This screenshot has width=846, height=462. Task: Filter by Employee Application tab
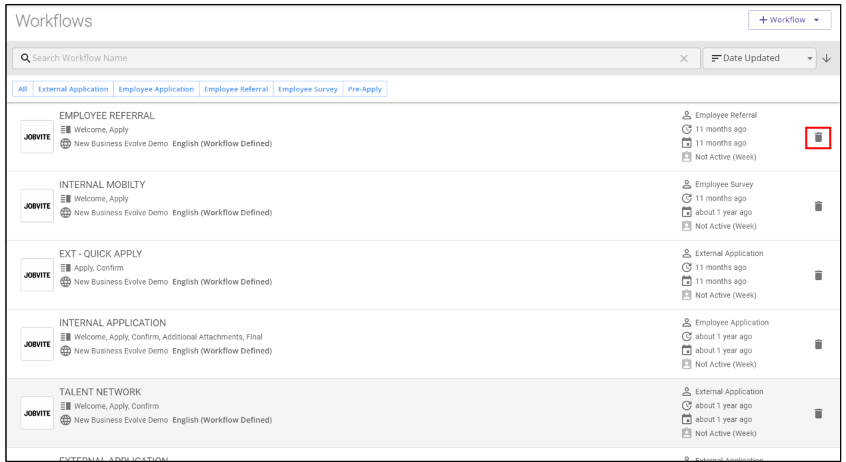pos(156,89)
